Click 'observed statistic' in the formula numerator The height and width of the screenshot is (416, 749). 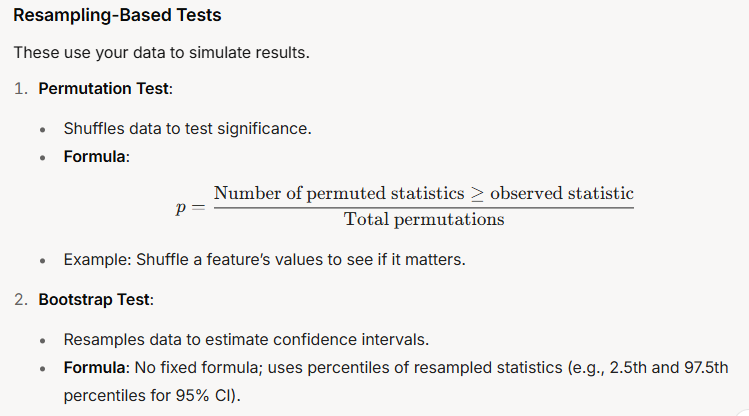(562, 193)
